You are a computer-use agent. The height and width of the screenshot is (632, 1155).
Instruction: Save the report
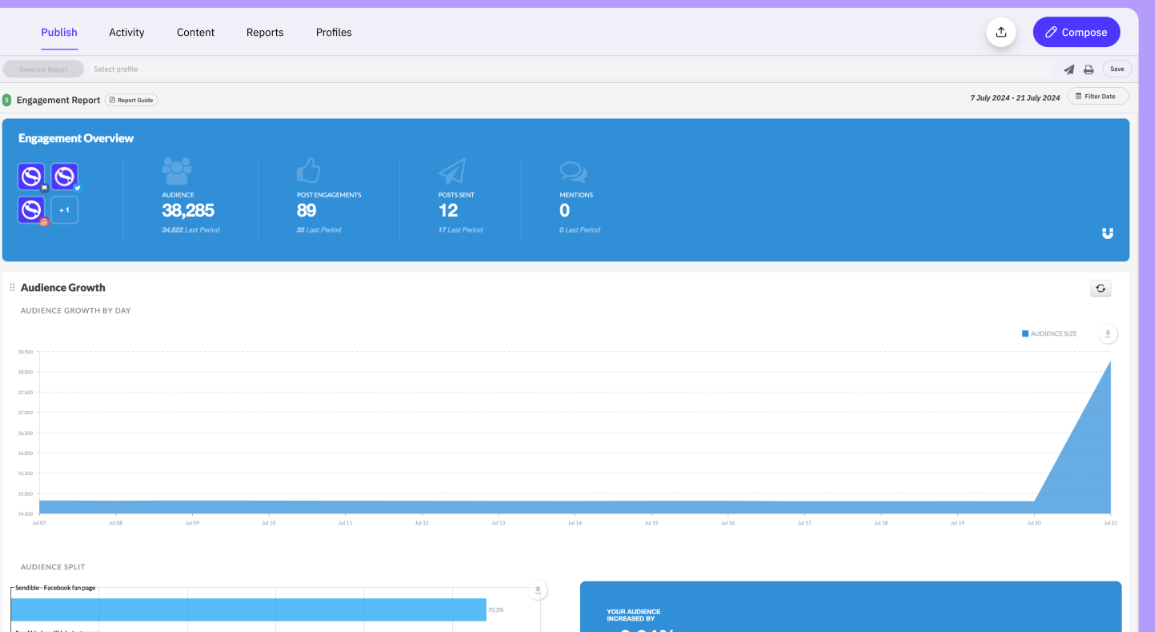pos(1117,69)
